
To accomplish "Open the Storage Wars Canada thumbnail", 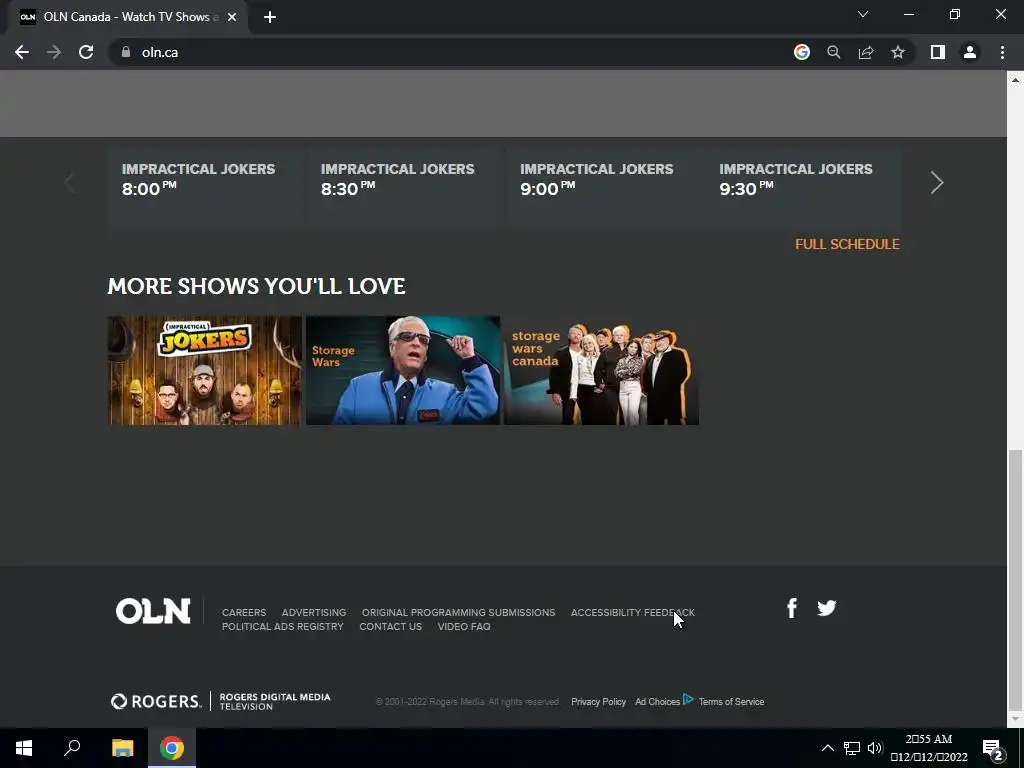I will (601, 370).
